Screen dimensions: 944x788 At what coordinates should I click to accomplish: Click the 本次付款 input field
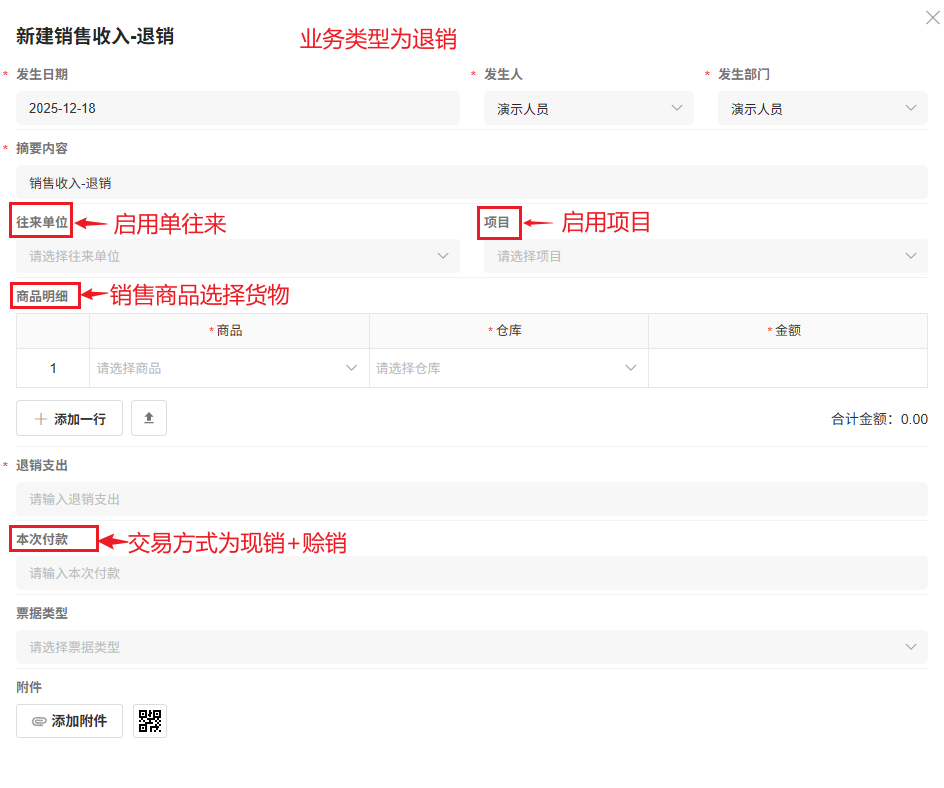[x=472, y=573]
